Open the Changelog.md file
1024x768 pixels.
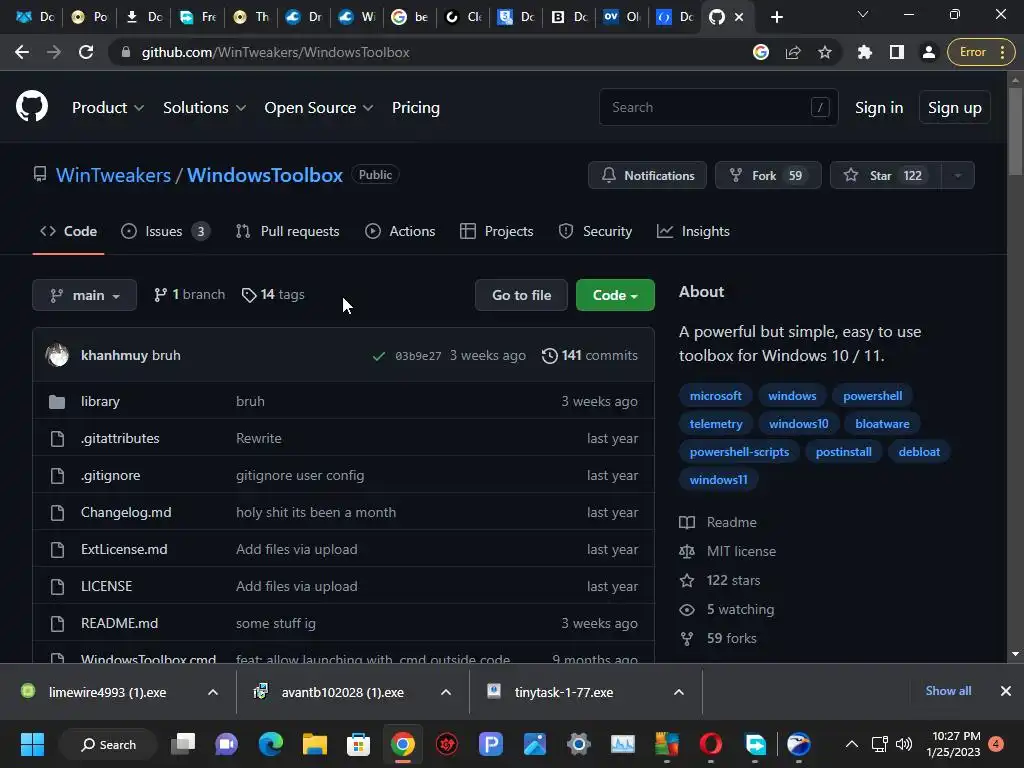tap(126, 512)
